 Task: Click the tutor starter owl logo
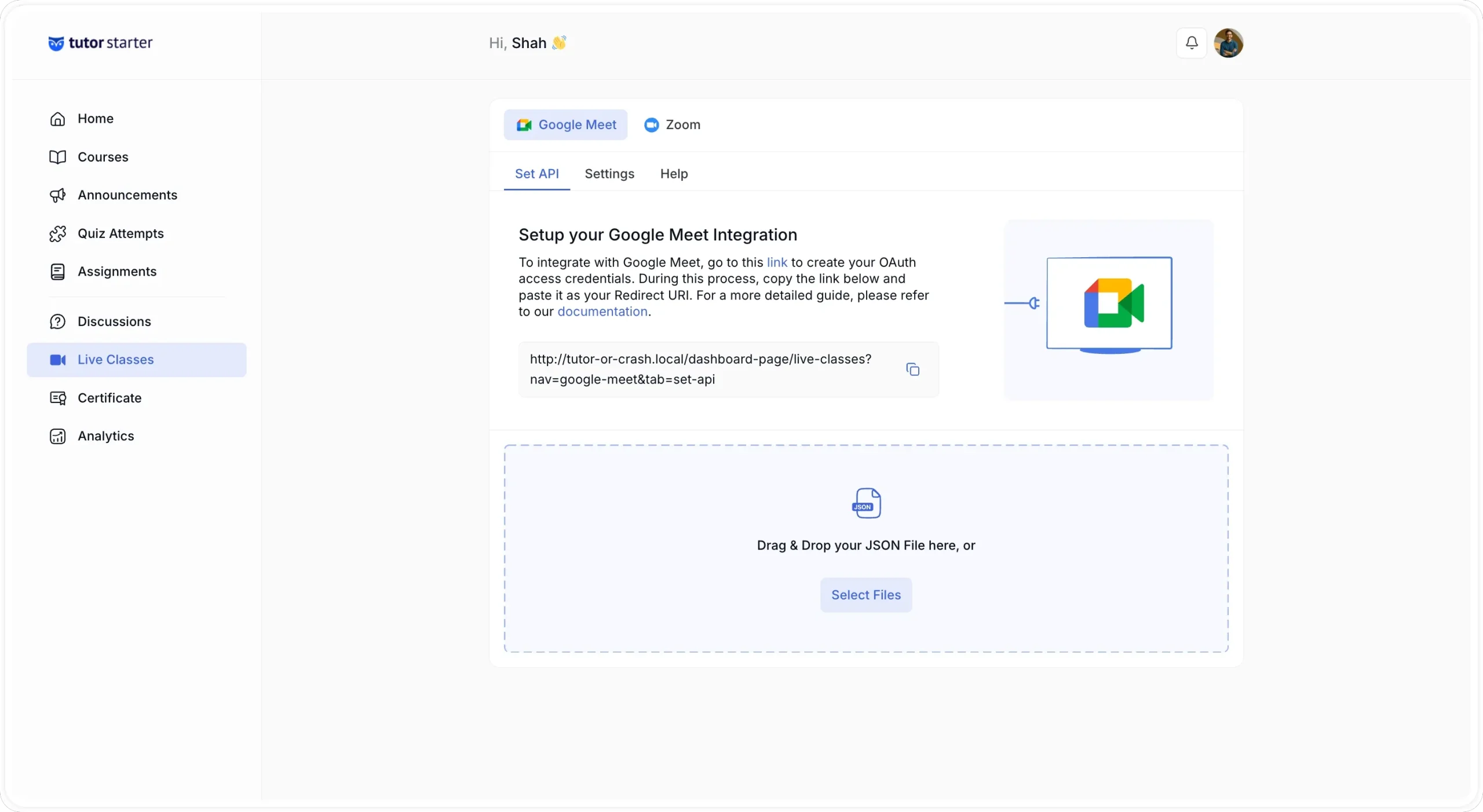[x=56, y=43]
